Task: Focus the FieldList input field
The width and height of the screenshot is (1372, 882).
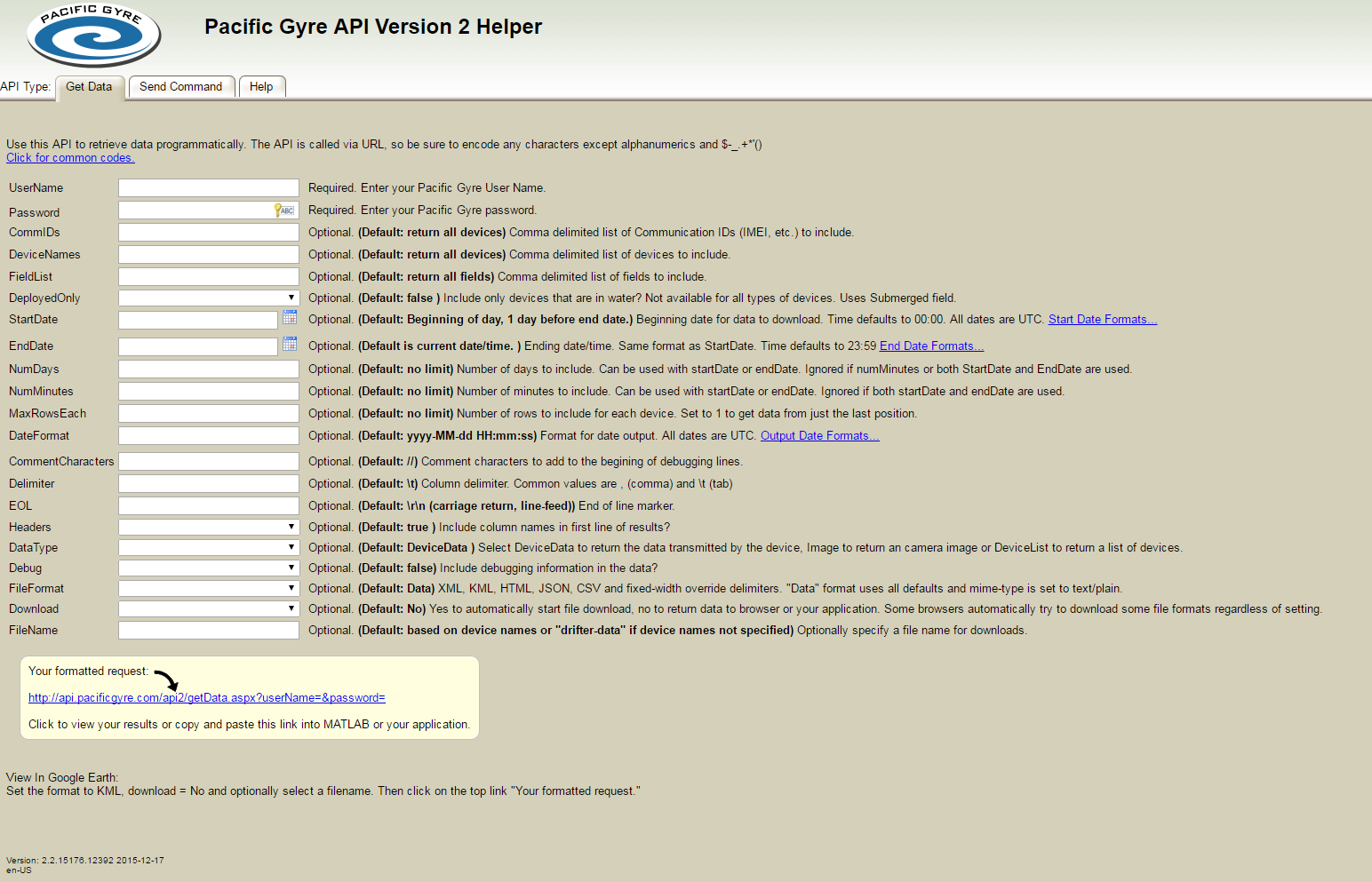Action: (x=209, y=276)
